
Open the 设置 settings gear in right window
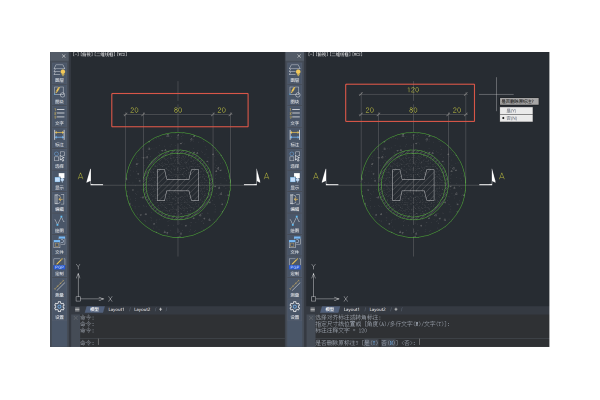tap(295, 309)
